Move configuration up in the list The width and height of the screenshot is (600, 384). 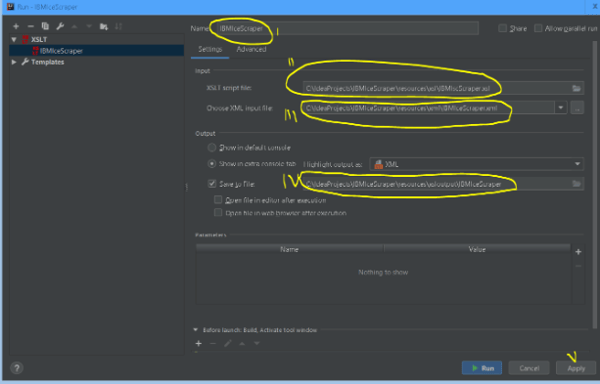74,26
